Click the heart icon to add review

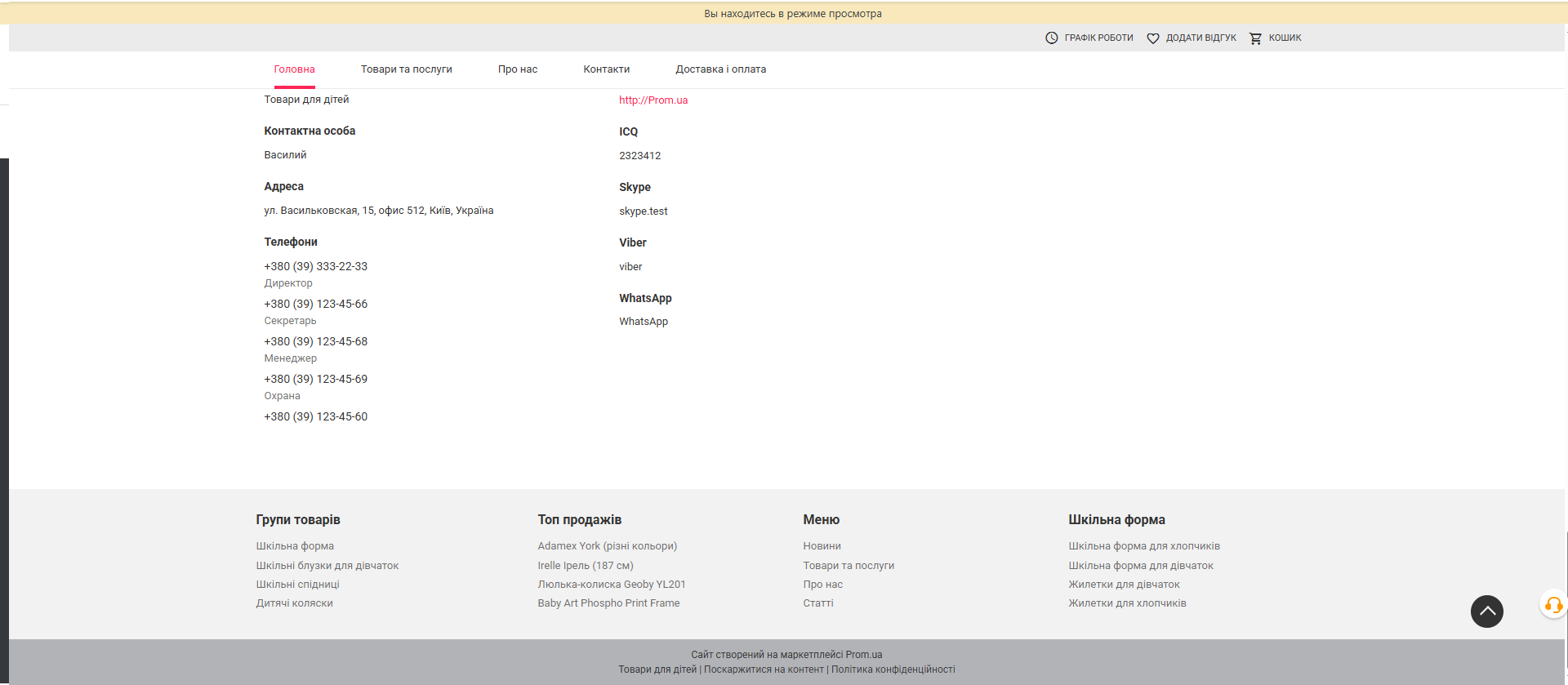tap(1152, 38)
